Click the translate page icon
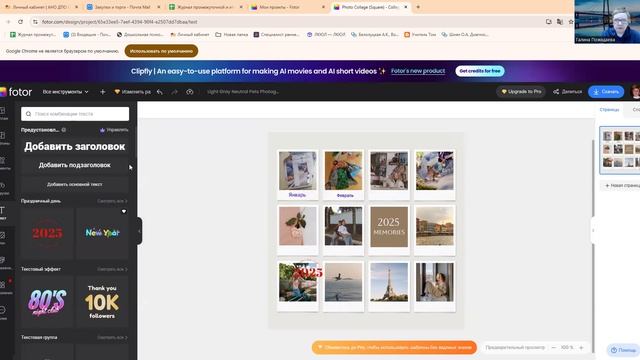Image resolution: width=640 pixels, height=360 pixels. (x=560, y=22)
